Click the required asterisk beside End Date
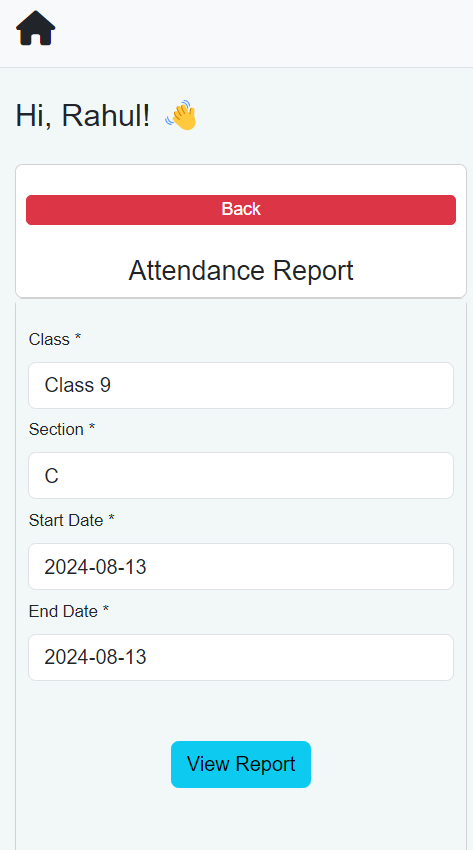473x850 pixels. click(x=106, y=610)
